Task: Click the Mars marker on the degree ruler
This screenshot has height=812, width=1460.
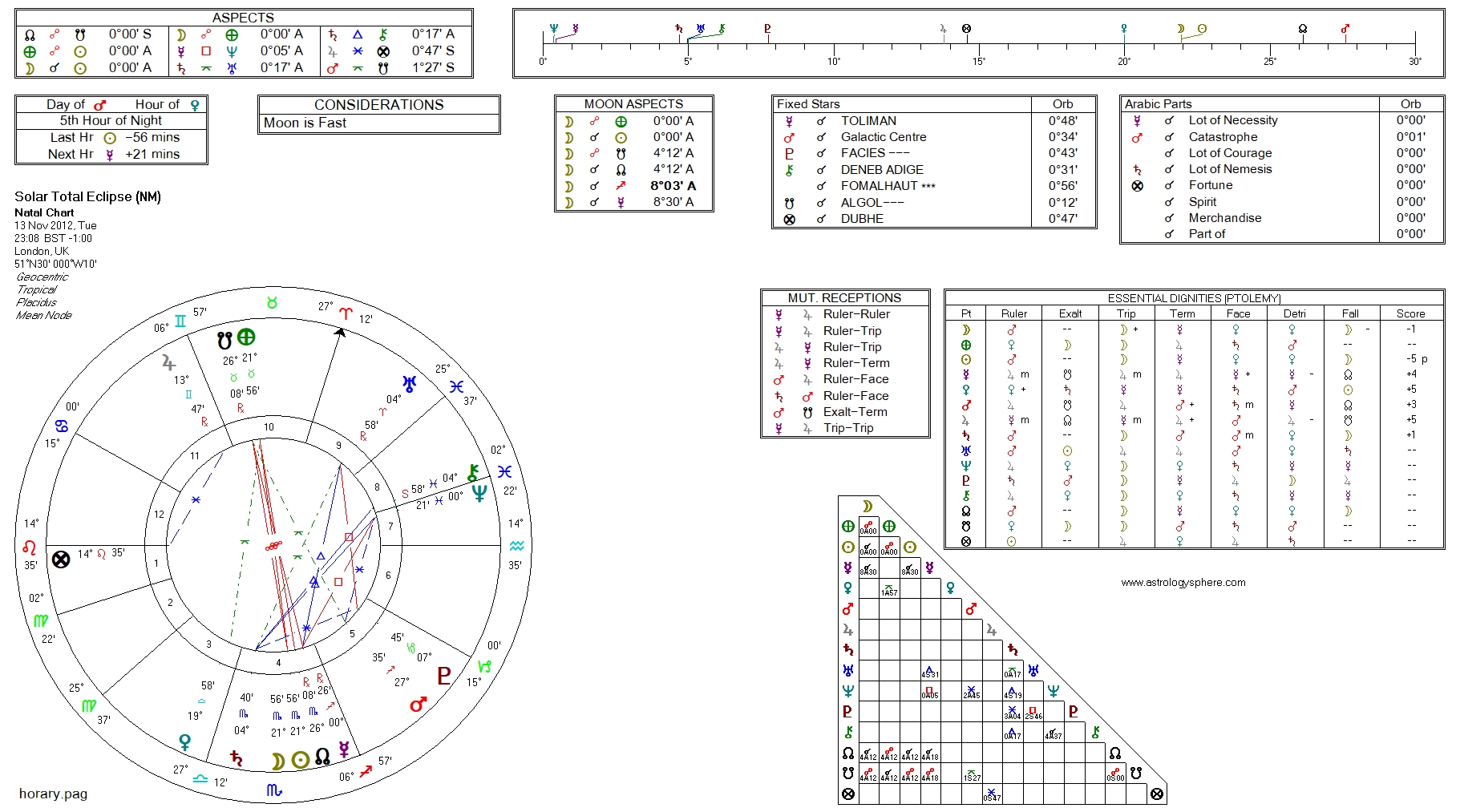Action: pos(1345,30)
